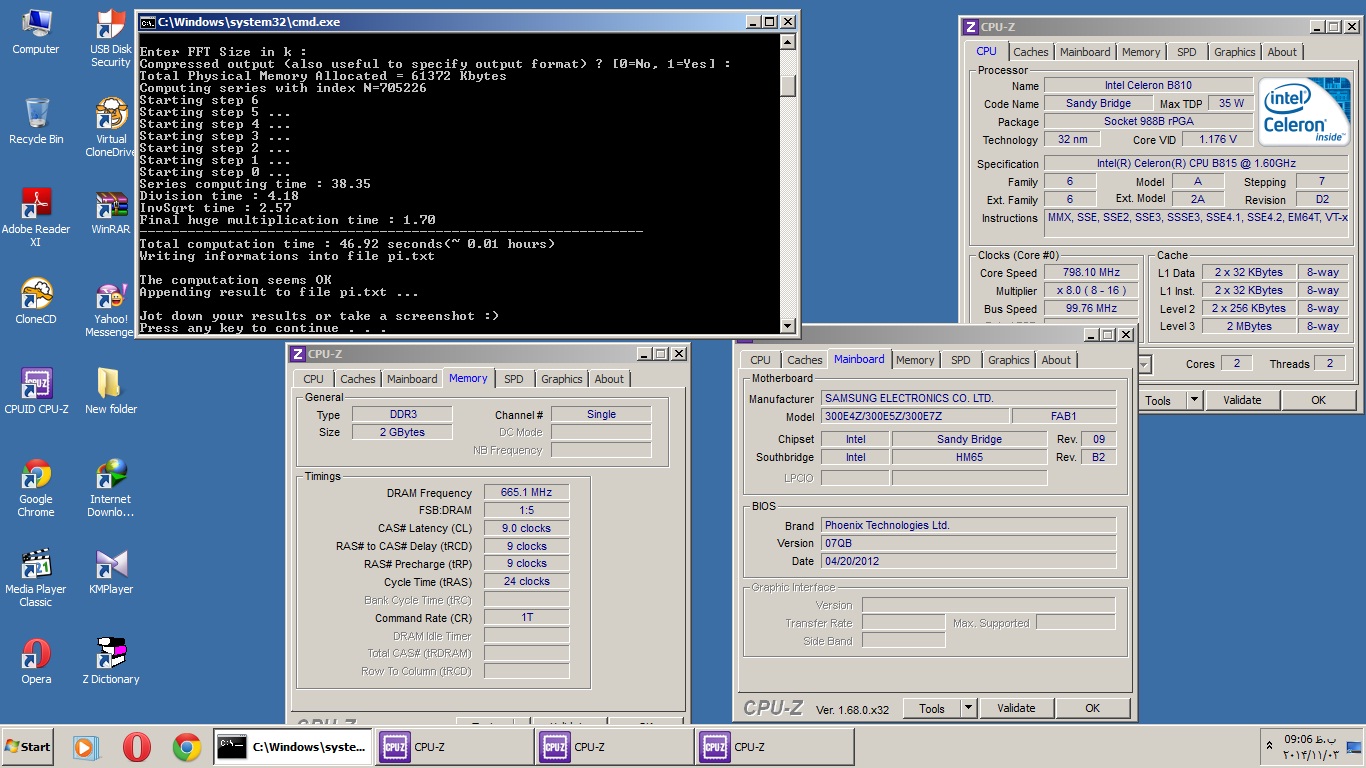Screen dimensions: 1366x768
Task: Switch to Graphics tab in Memory window
Action: coord(561,379)
